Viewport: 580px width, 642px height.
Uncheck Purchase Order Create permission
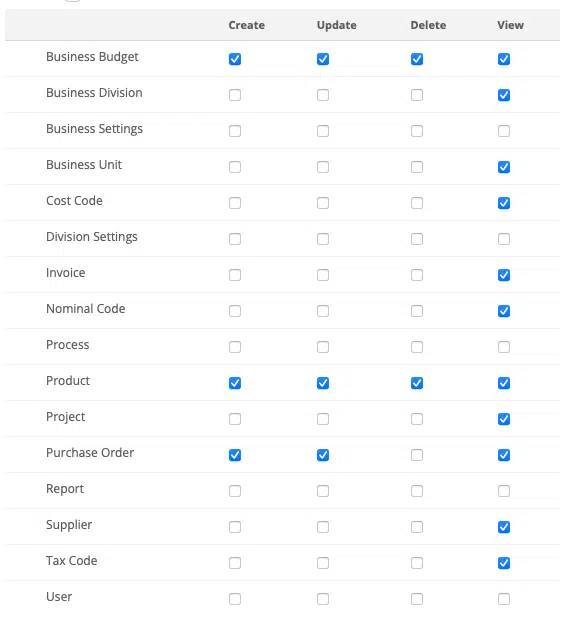tap(235, 455)
